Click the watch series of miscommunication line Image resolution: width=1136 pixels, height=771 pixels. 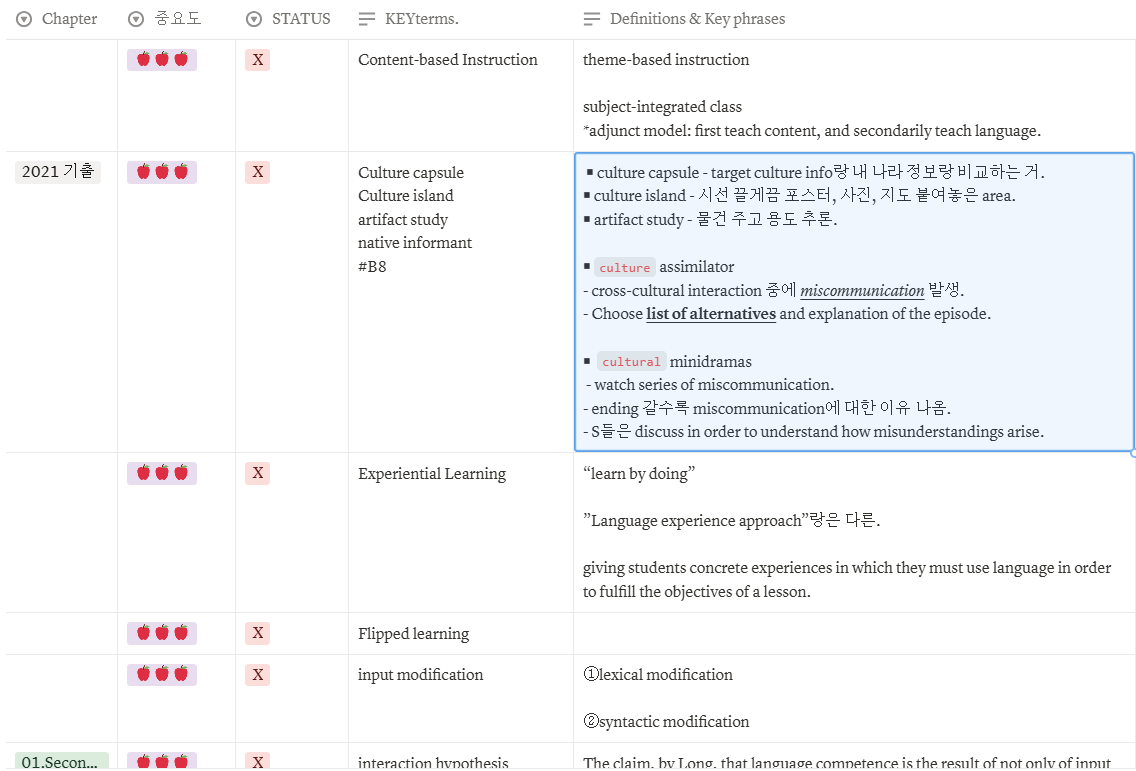[710, 385]
